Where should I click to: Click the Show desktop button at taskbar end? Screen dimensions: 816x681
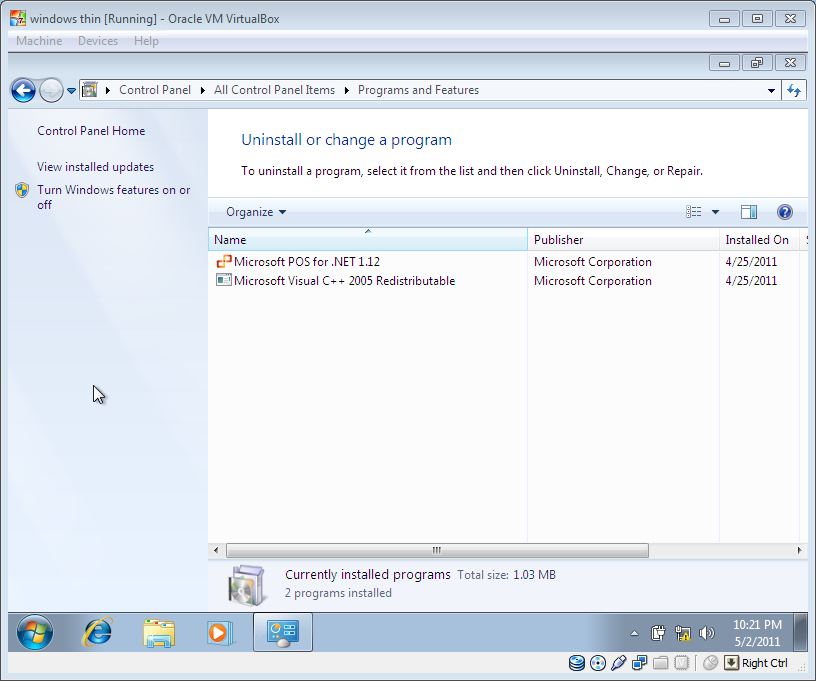801,632
